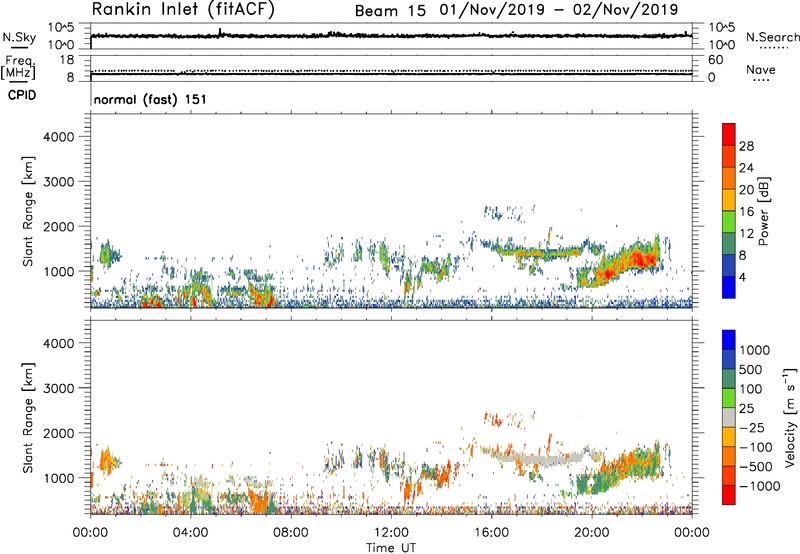The width and height of the screenshot is (800, 554).
Task: Click the '60' tick on the Nave axis
Action: [715, 60]
